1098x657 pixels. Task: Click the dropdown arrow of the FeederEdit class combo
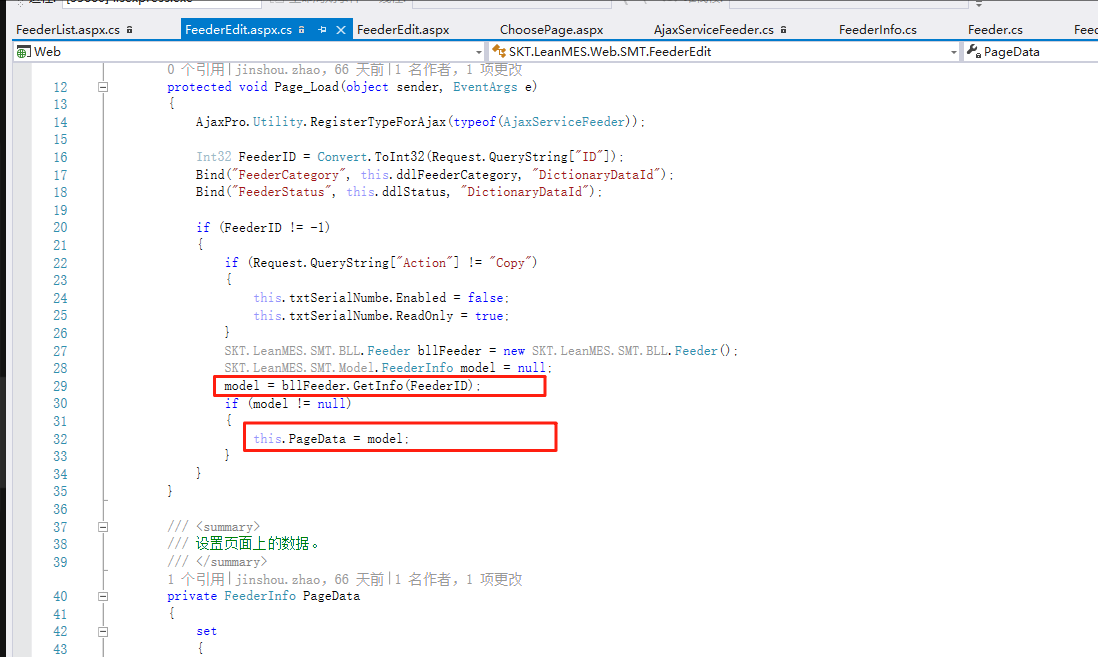tap(954, 52)
